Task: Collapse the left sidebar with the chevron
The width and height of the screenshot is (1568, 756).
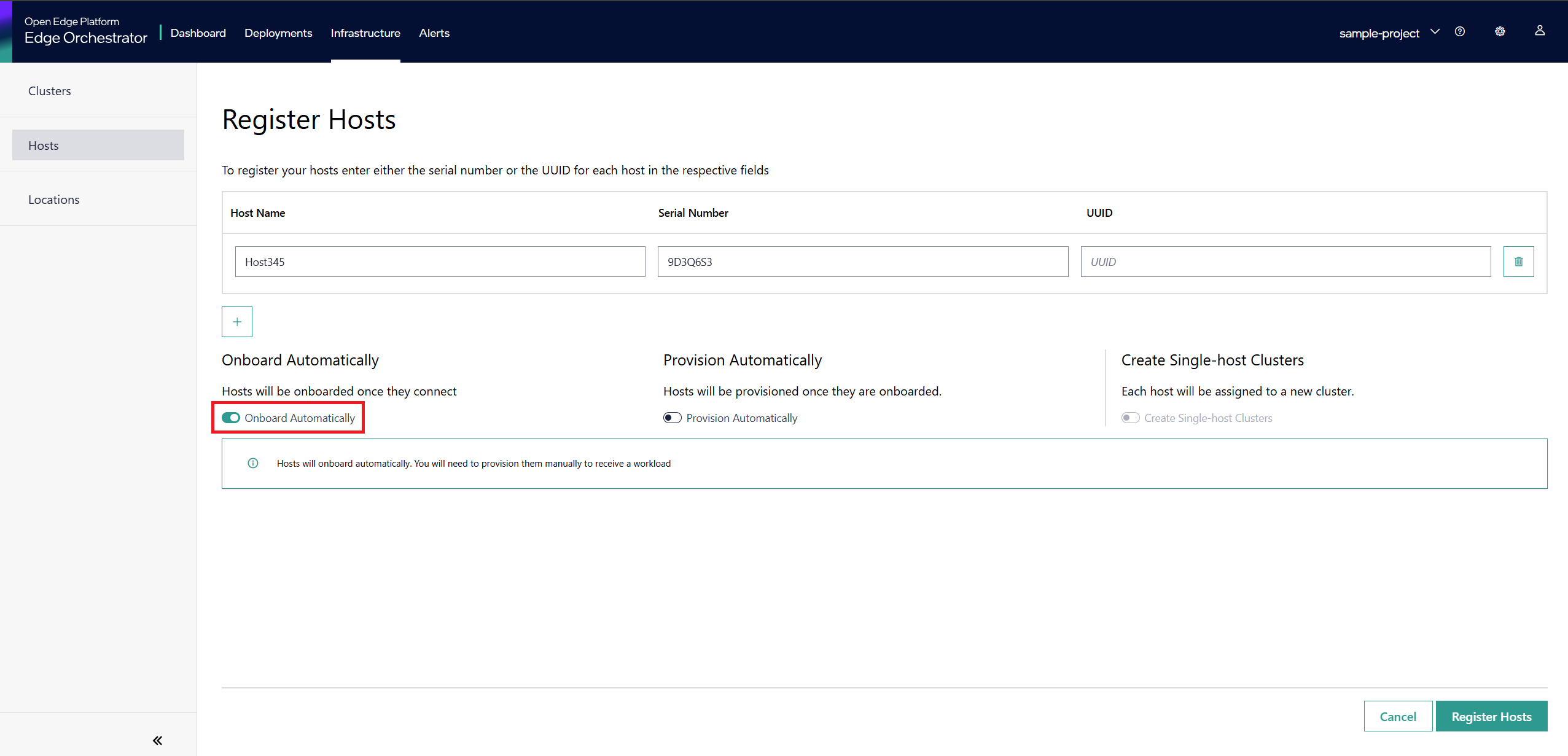Action: coord(157,740)
